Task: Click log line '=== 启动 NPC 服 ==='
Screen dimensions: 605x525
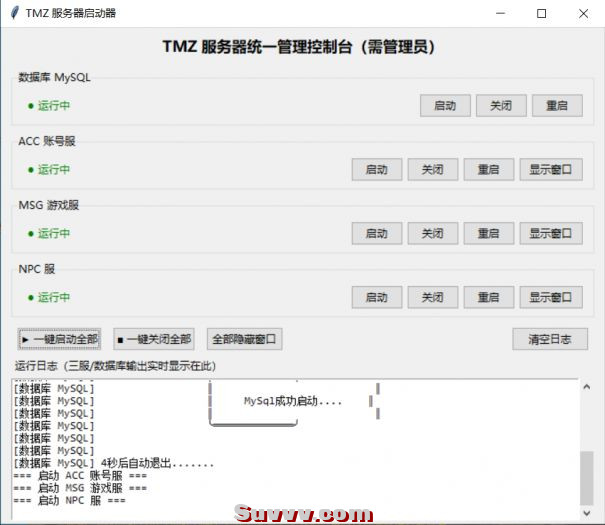Action: tap(69, 501)
